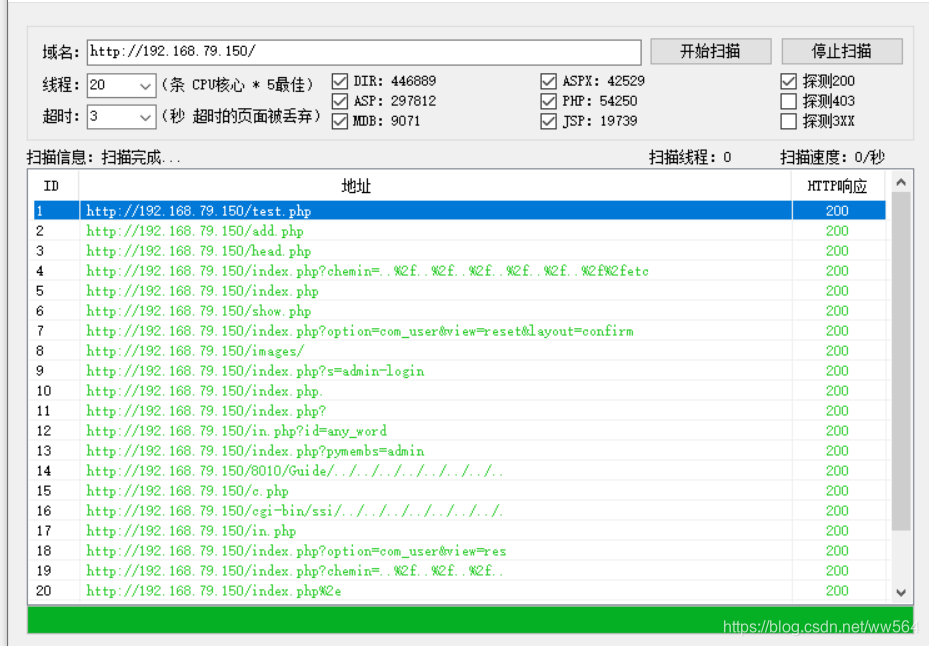Image resolution: width=929 pixels, height=646 pixels.
Task: Select row with /test.php address
Action: [x=459, y=211]
